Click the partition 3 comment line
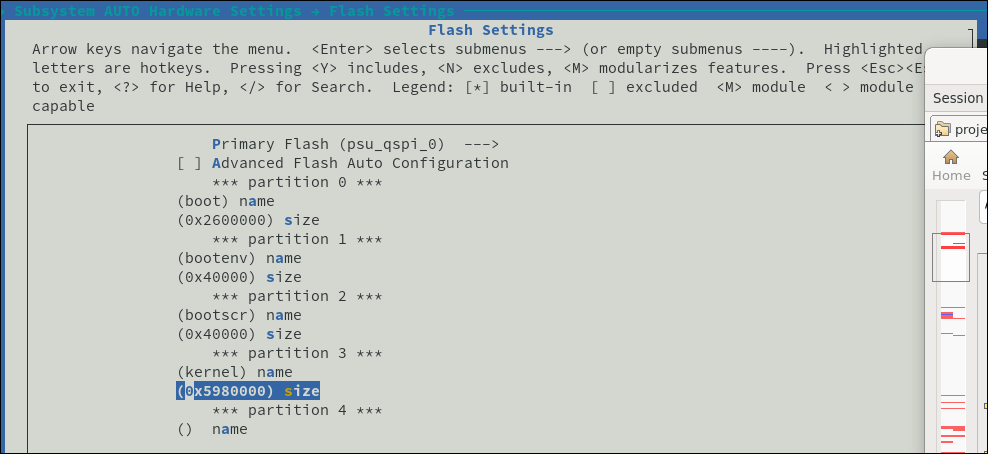 click(x=297, y=353)
